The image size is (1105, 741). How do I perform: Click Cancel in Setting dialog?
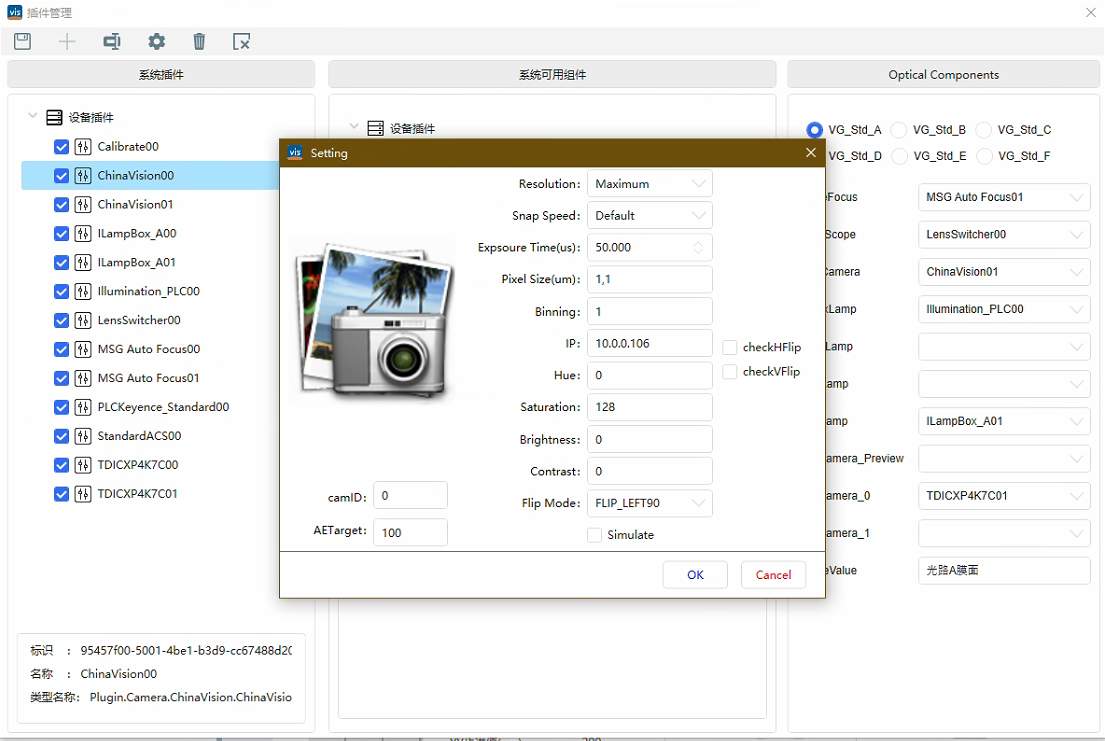(x=773, y=575)
